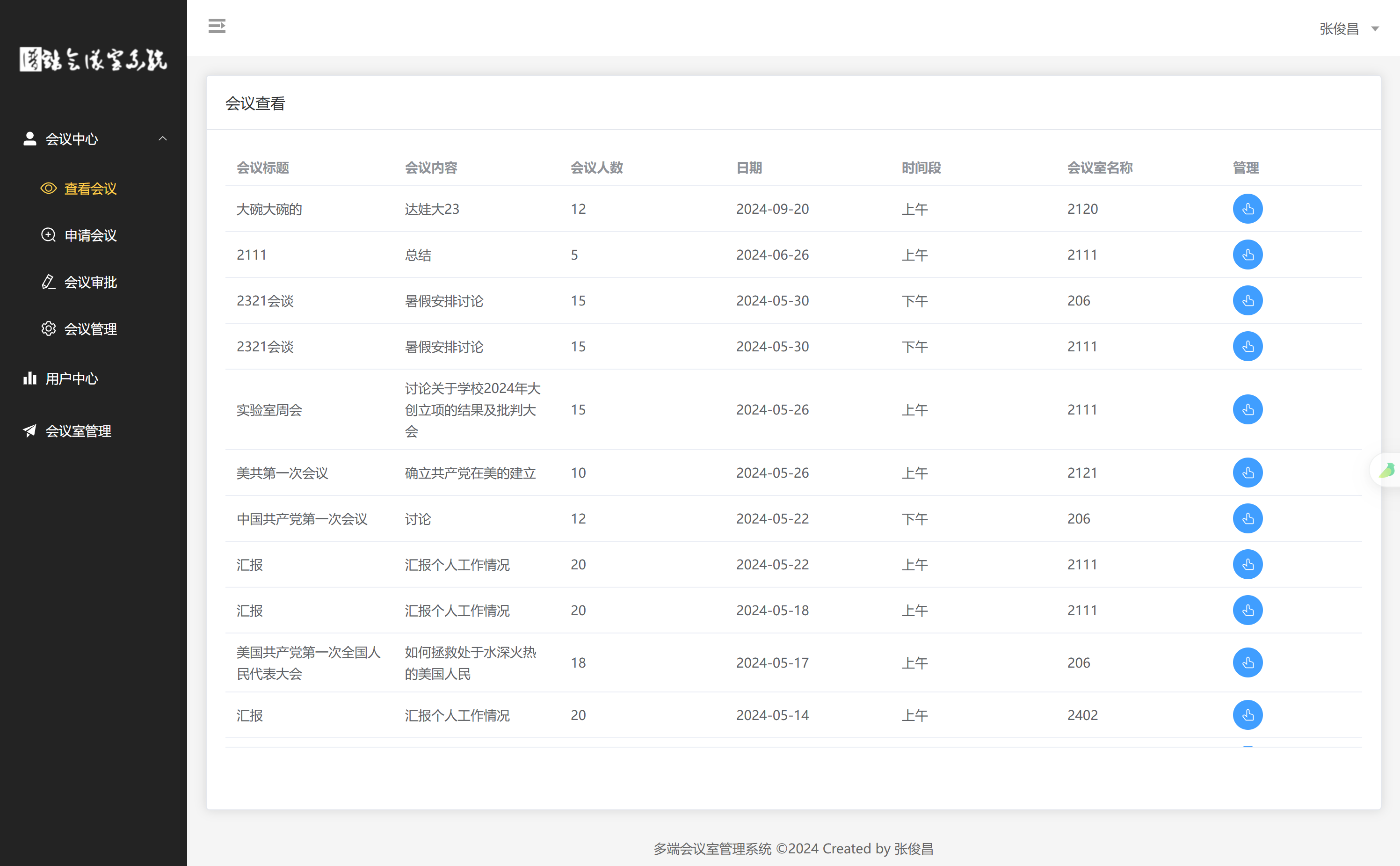Screen dimensions: 1400x866
Task: Click the date 2024-05-14
Action: pyautogui.click(x=772, y=715)
